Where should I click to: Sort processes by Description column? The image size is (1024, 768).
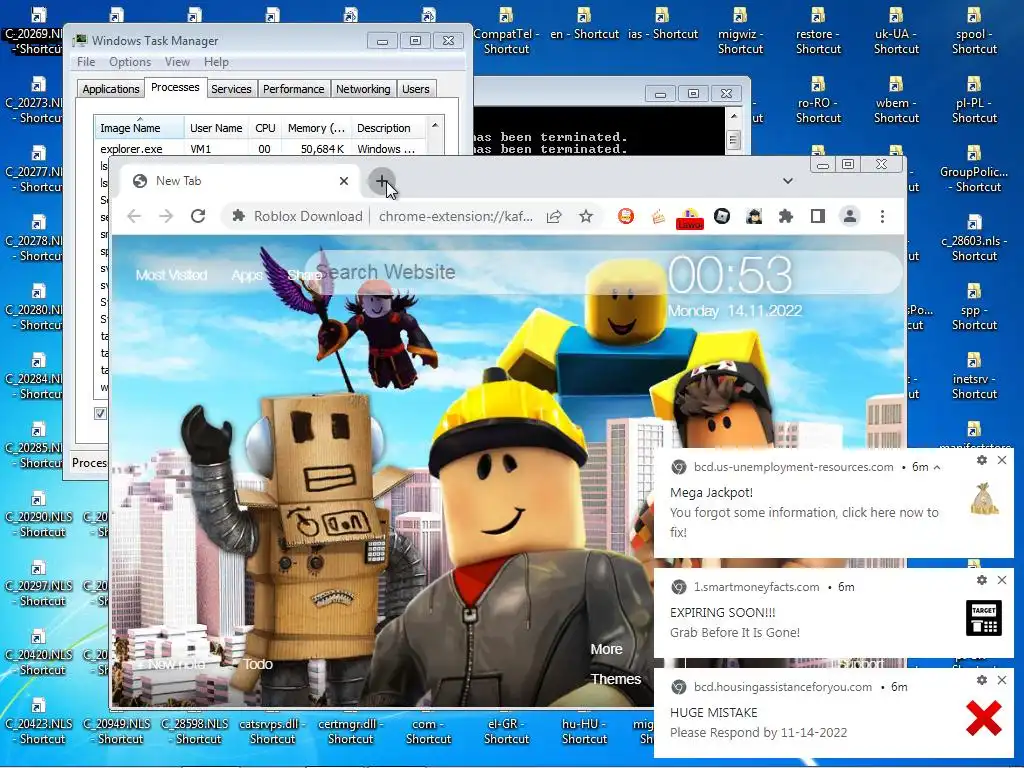point(388,128)
